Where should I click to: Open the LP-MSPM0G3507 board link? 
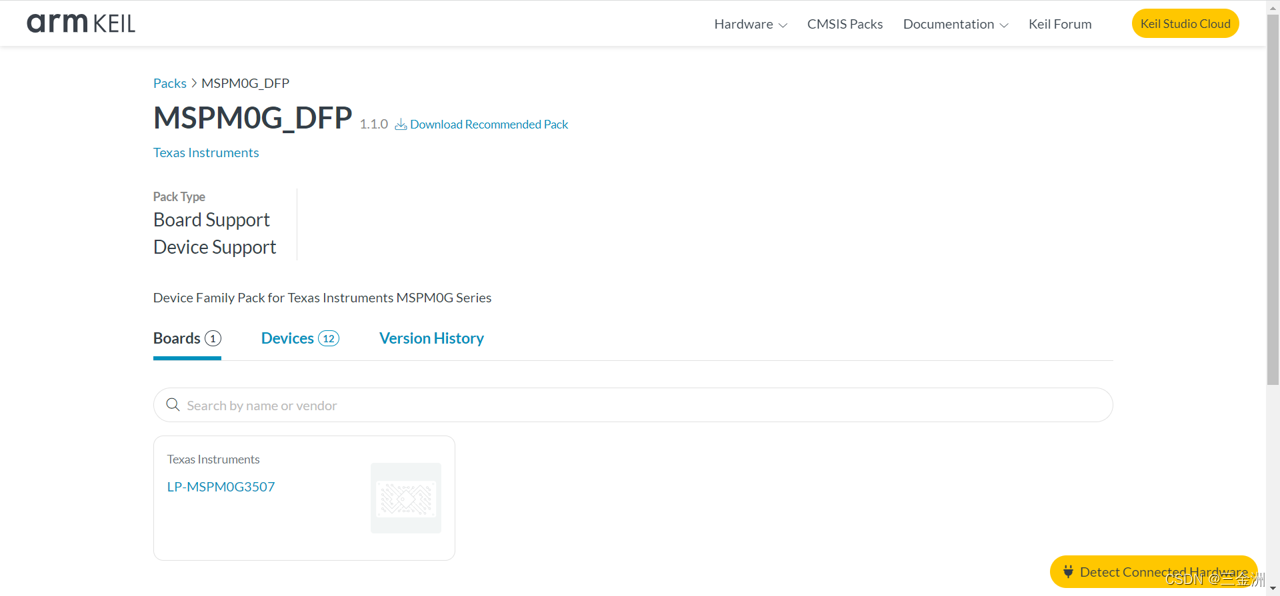(x=221, y=487)
